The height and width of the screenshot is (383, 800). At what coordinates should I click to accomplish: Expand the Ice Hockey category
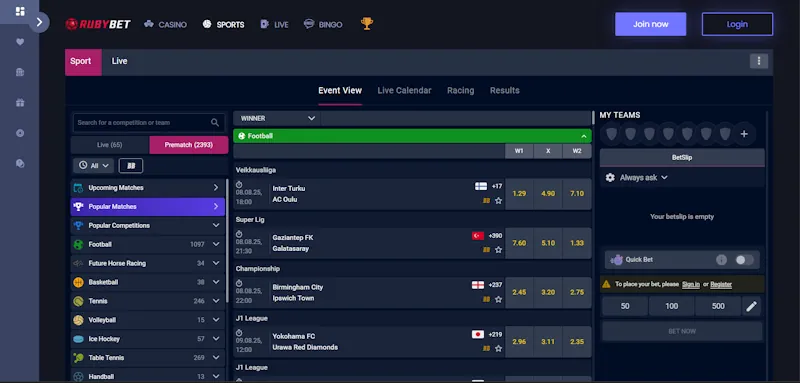coord(147,339)
